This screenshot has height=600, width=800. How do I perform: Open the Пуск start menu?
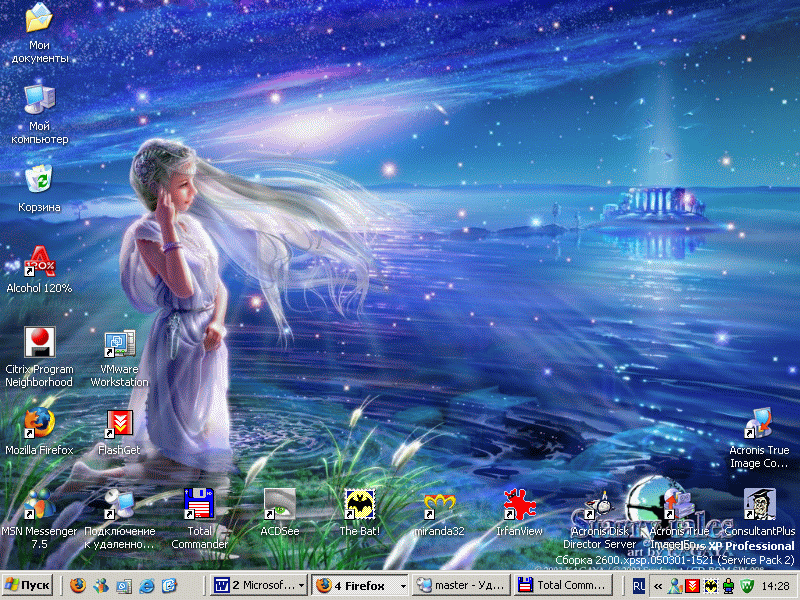point(28,585)
